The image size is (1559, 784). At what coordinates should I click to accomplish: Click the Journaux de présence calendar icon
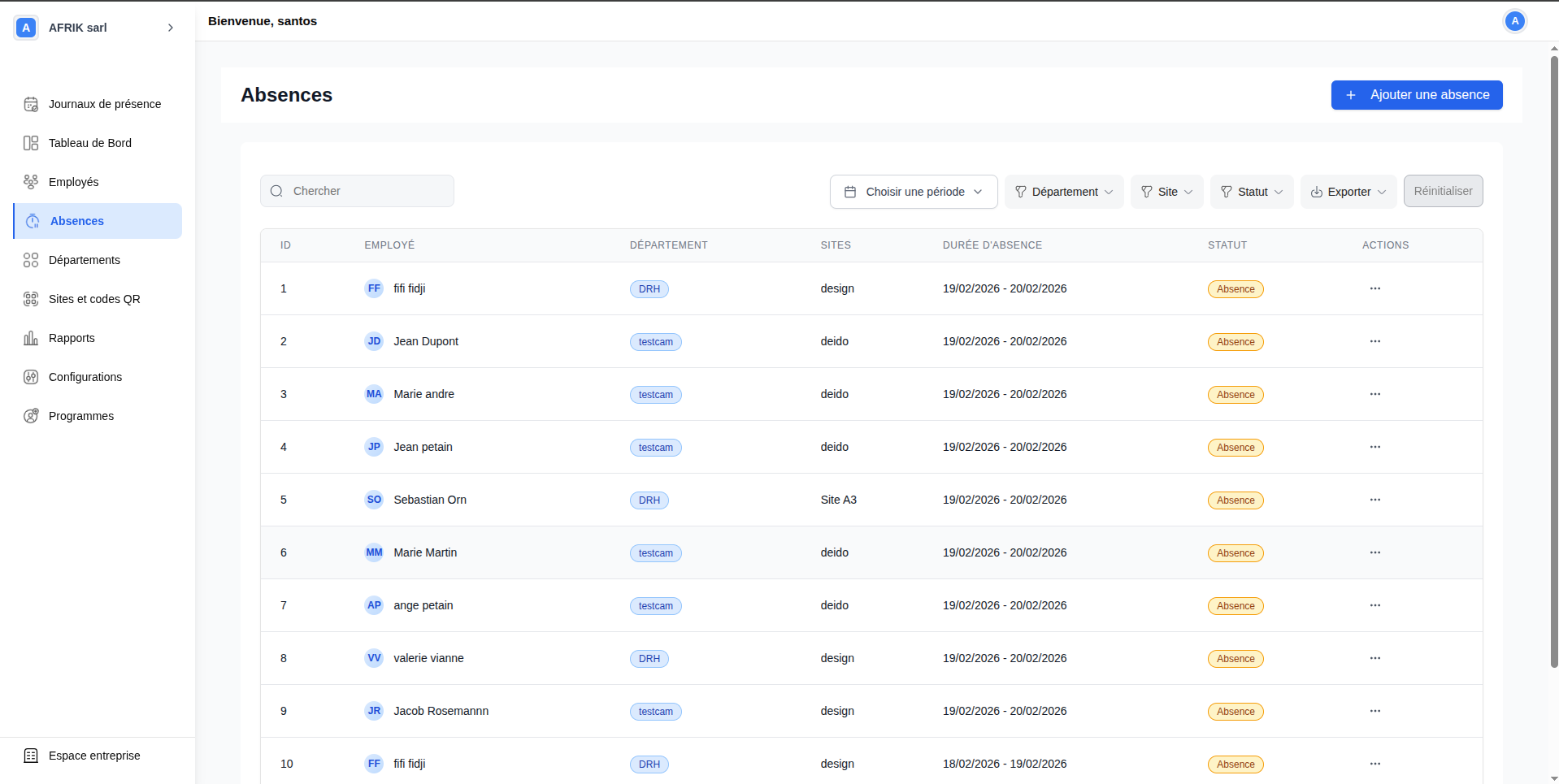tap(31, 104)
